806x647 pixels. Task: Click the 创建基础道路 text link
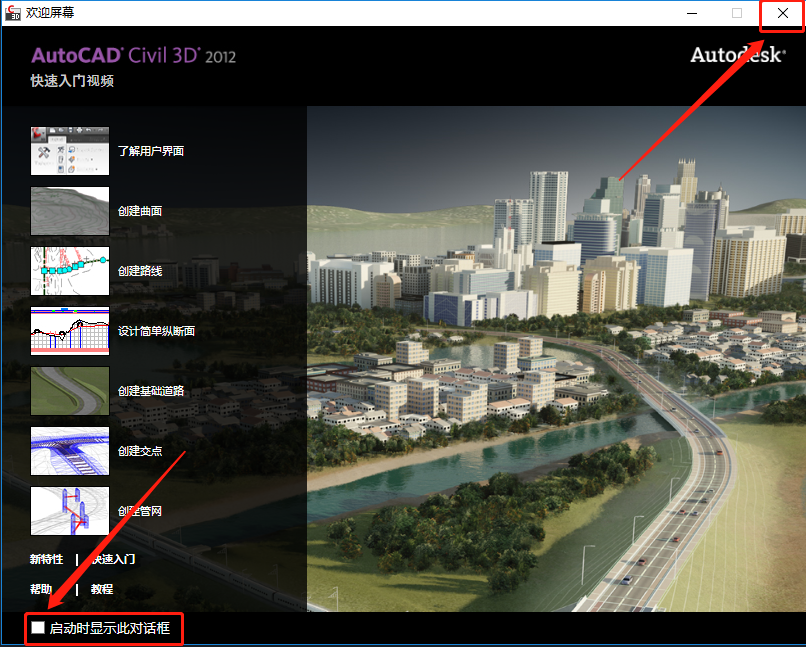coord(151,391)
